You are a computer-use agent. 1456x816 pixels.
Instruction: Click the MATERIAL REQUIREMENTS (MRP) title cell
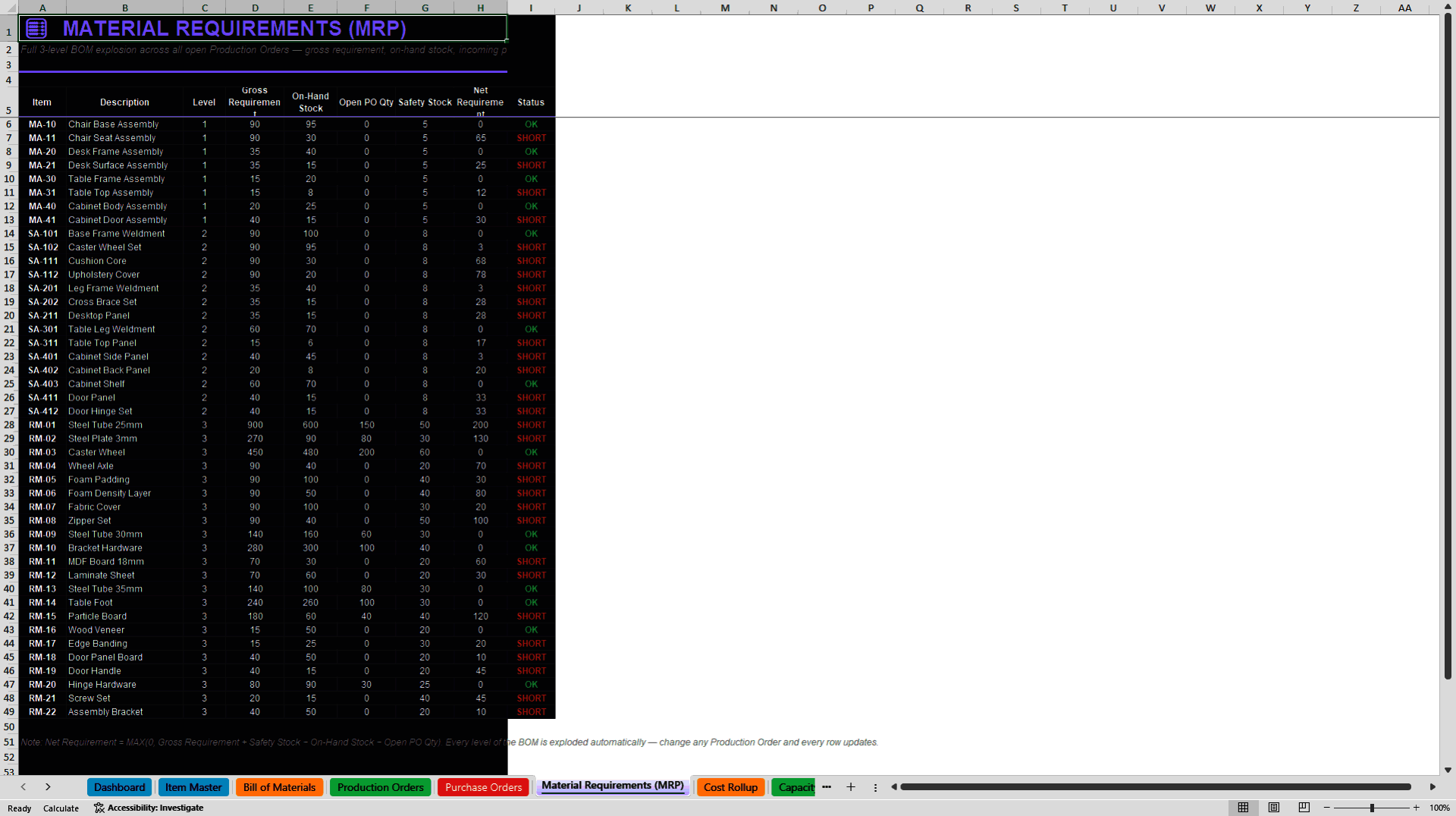(x=262, y=29)
